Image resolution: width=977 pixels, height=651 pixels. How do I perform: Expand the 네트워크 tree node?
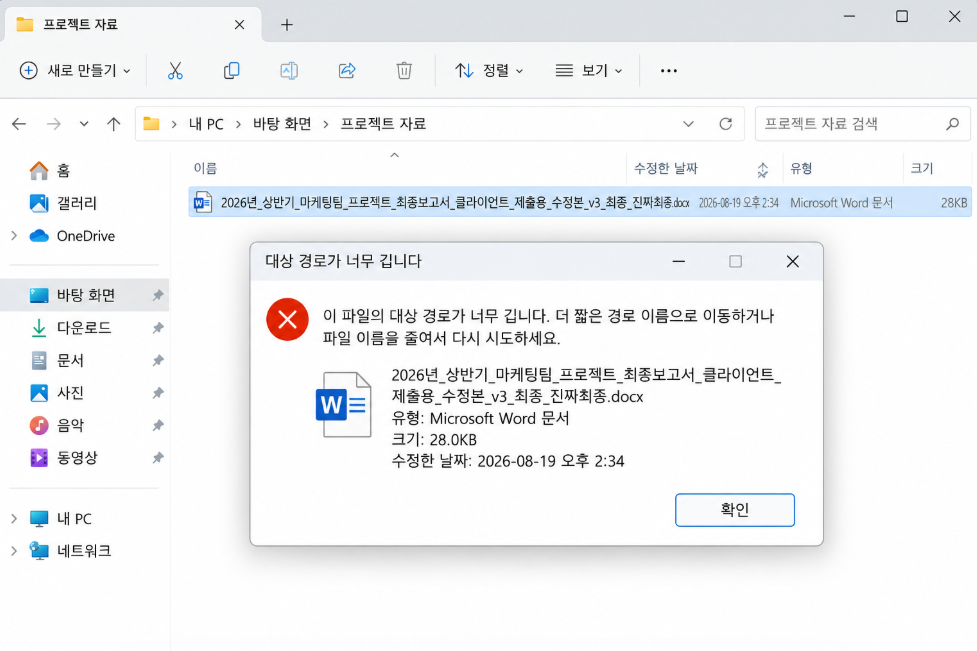[x=14, y=551]
